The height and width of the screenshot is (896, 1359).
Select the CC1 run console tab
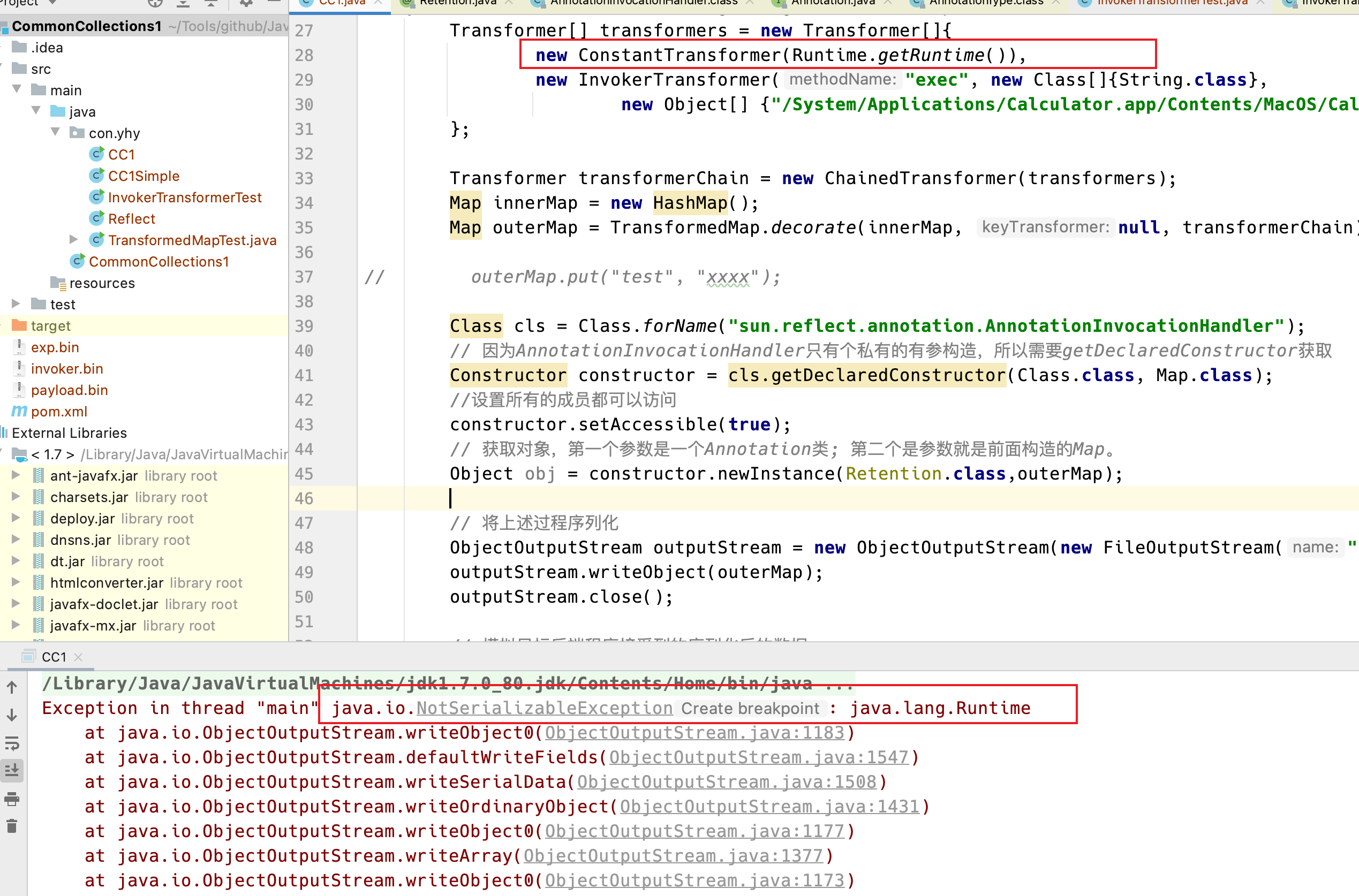(54, 657)
